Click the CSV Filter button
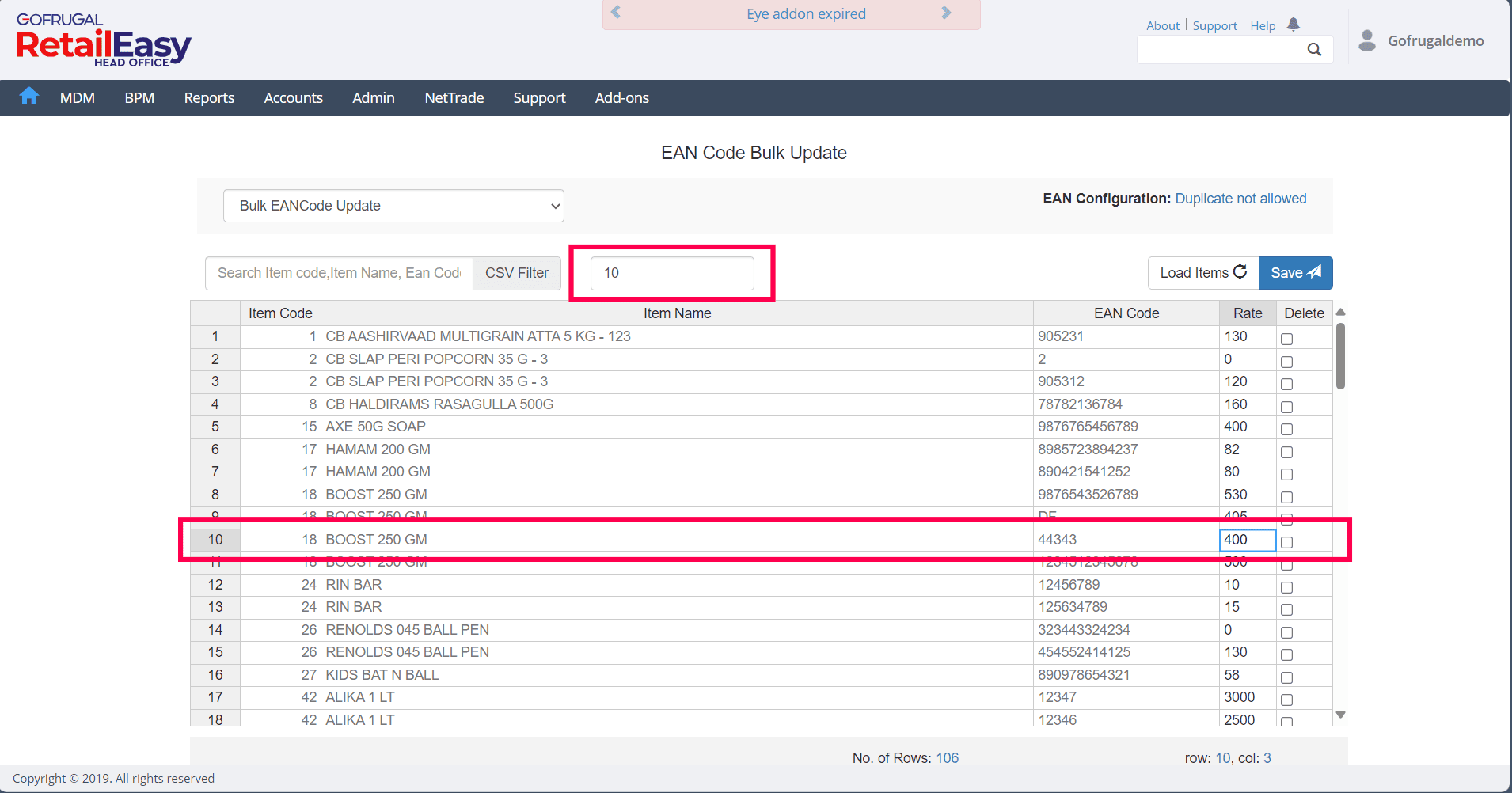This screenshot has width=1512, height=793. coord(517,273)
